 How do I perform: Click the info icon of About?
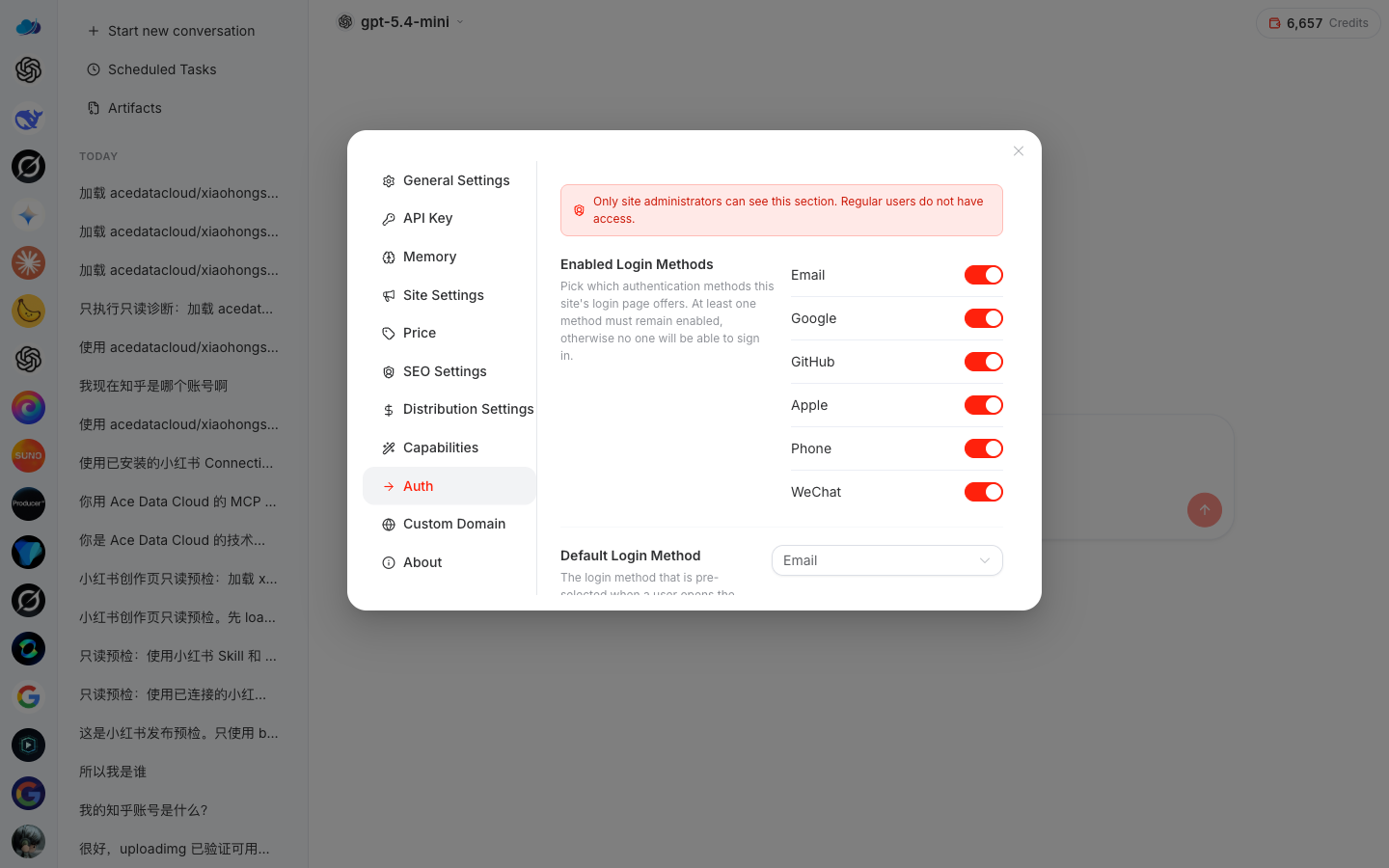(389, 563)
